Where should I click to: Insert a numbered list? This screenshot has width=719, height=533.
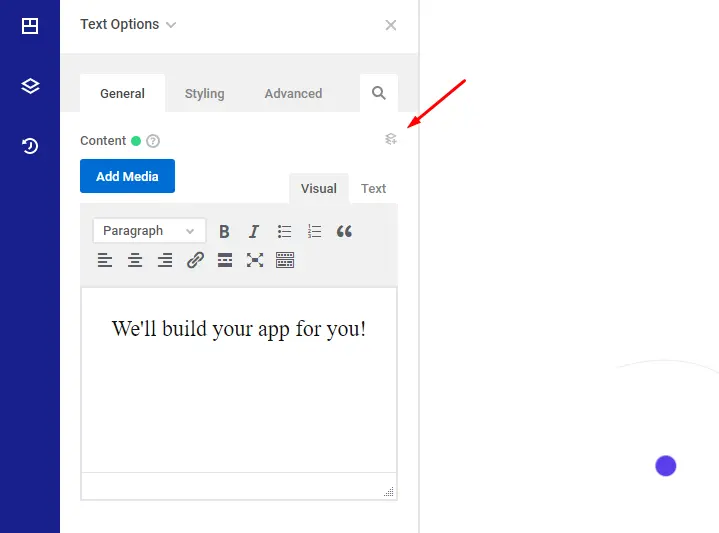tap(315, 232)
